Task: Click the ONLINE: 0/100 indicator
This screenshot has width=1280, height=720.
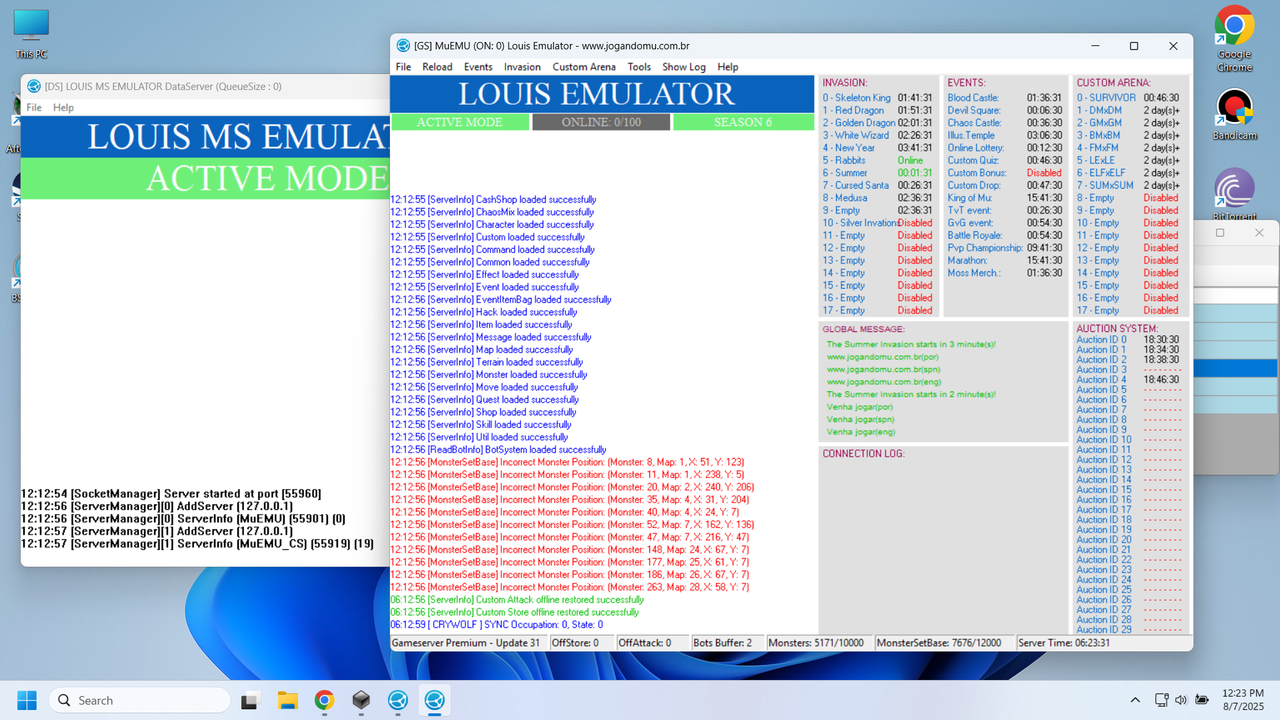Action: [x=601, y=122]
